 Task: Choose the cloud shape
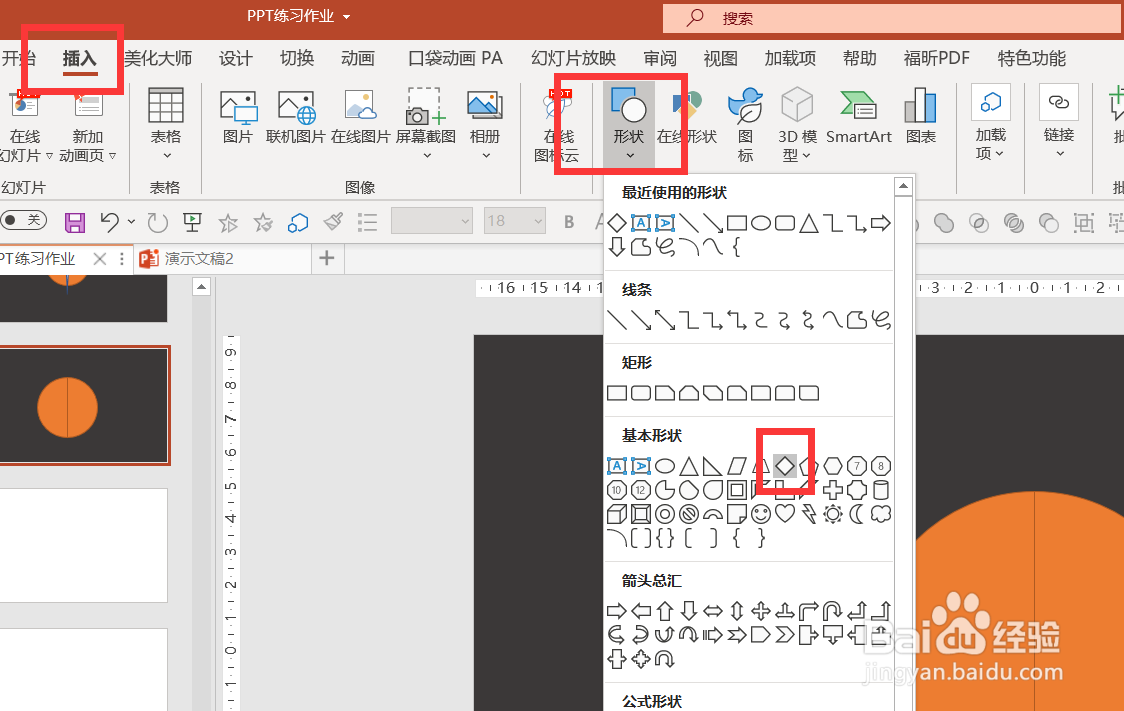881,514
